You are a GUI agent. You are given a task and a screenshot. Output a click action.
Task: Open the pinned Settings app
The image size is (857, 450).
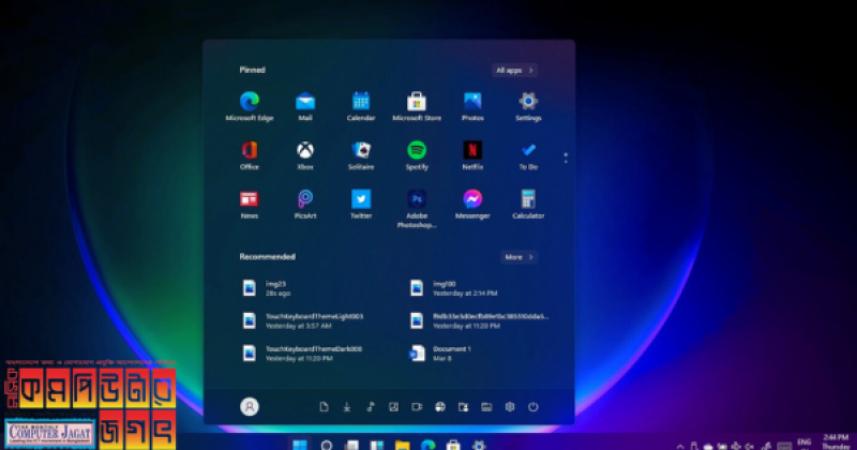click(528, 107)
